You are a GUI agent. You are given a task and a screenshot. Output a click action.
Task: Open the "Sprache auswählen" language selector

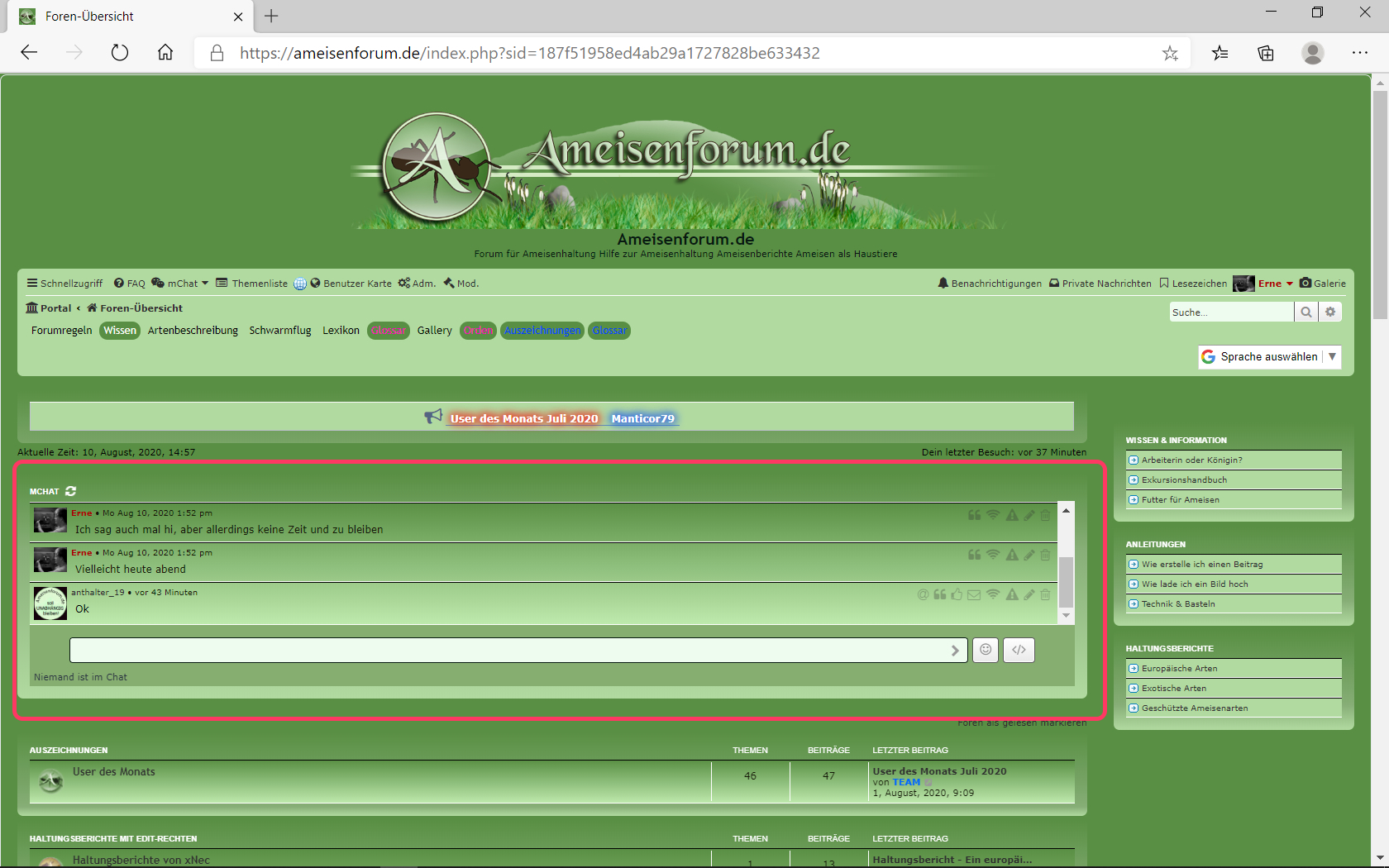click(x=1268, y=357)
